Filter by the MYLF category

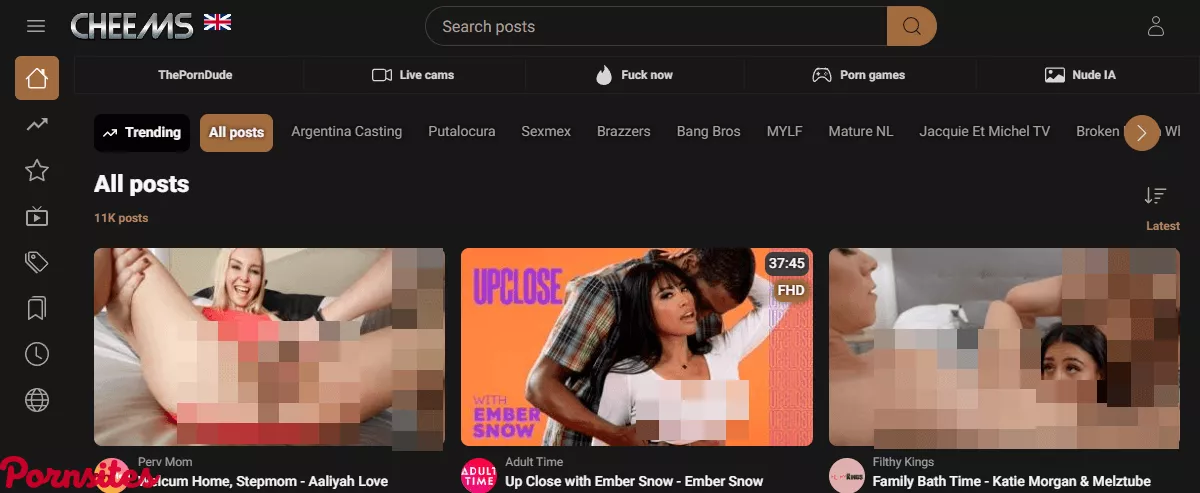[x=784, y=132]
